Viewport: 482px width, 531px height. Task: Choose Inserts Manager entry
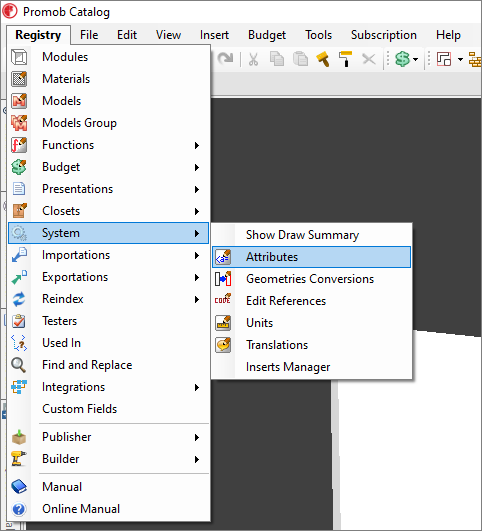click(311, 367)
